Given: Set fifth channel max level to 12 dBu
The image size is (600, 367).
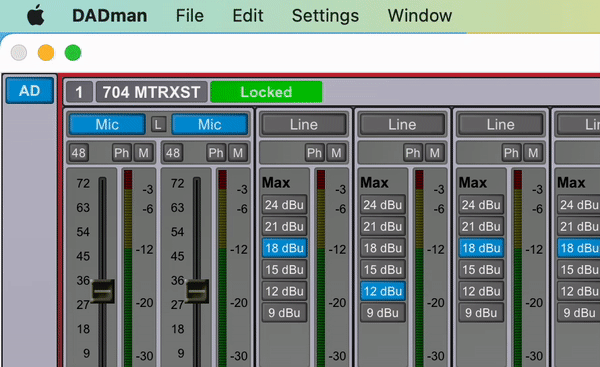Looking at the screenshot, I should pos(481,291).
